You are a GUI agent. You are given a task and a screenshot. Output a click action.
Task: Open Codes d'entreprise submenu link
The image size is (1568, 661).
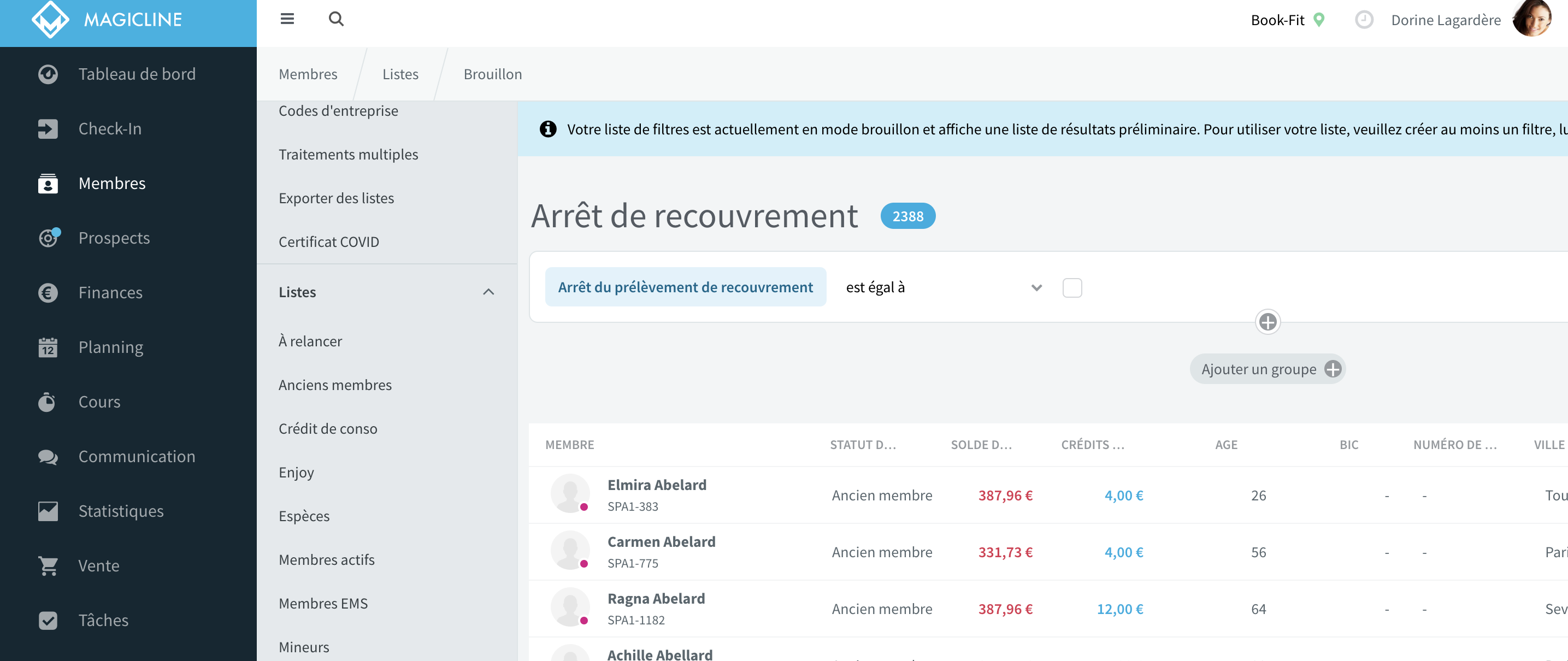pyautogui.click(x=338, y=111)
